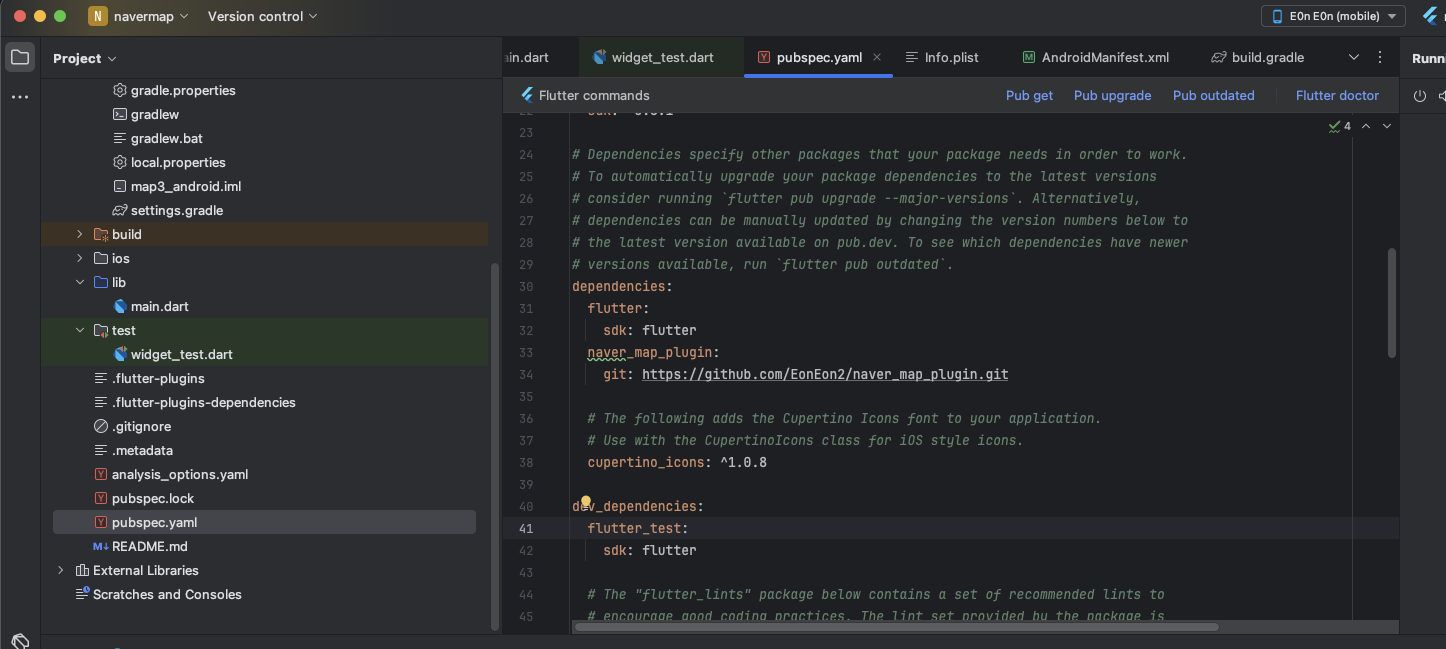Open the E0n E0n (mobile) device selector
Screen dimensions: 1446x649
tap(1334, 16)
